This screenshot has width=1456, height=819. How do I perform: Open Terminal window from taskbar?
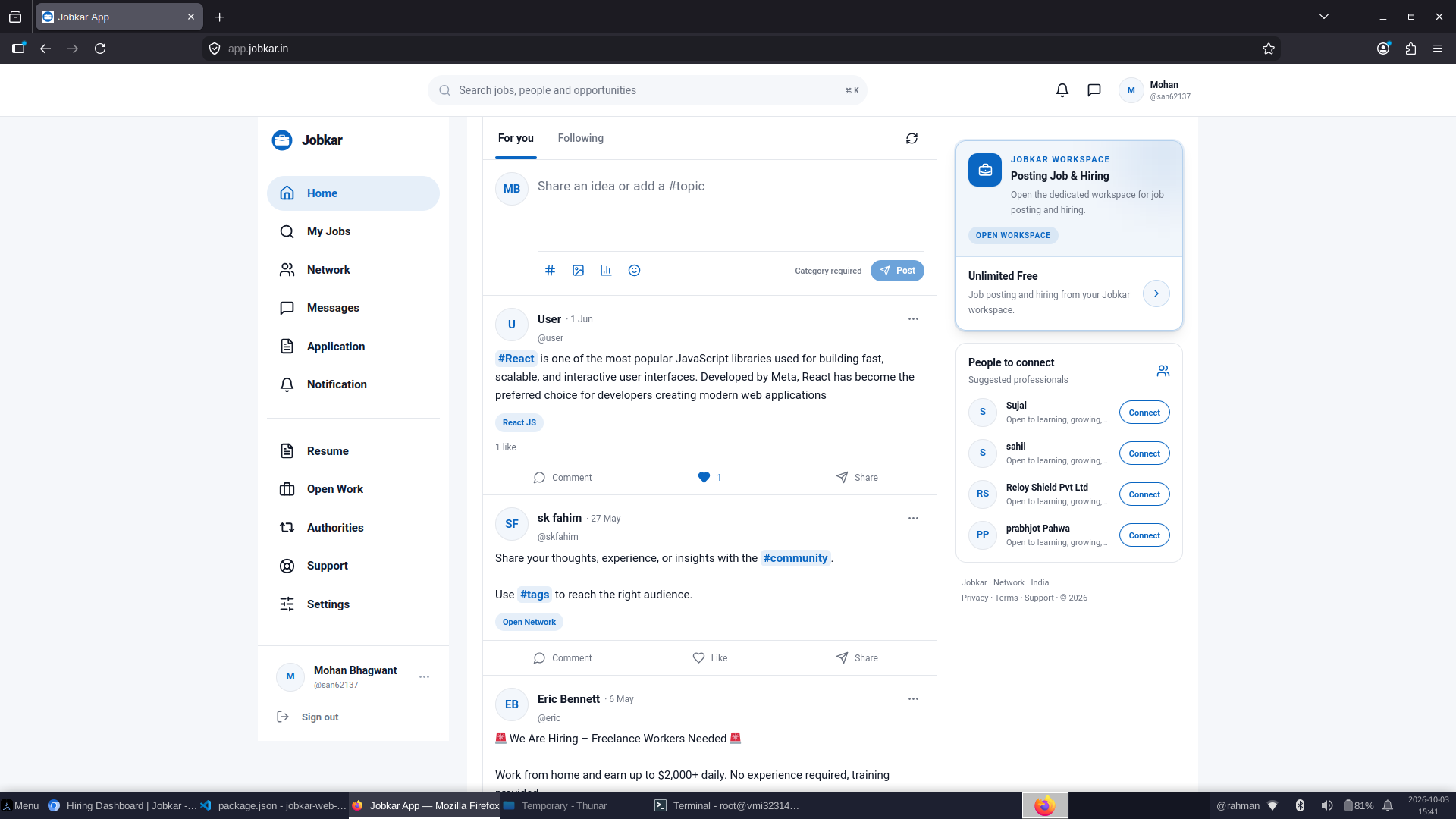(x=727, y=805)
